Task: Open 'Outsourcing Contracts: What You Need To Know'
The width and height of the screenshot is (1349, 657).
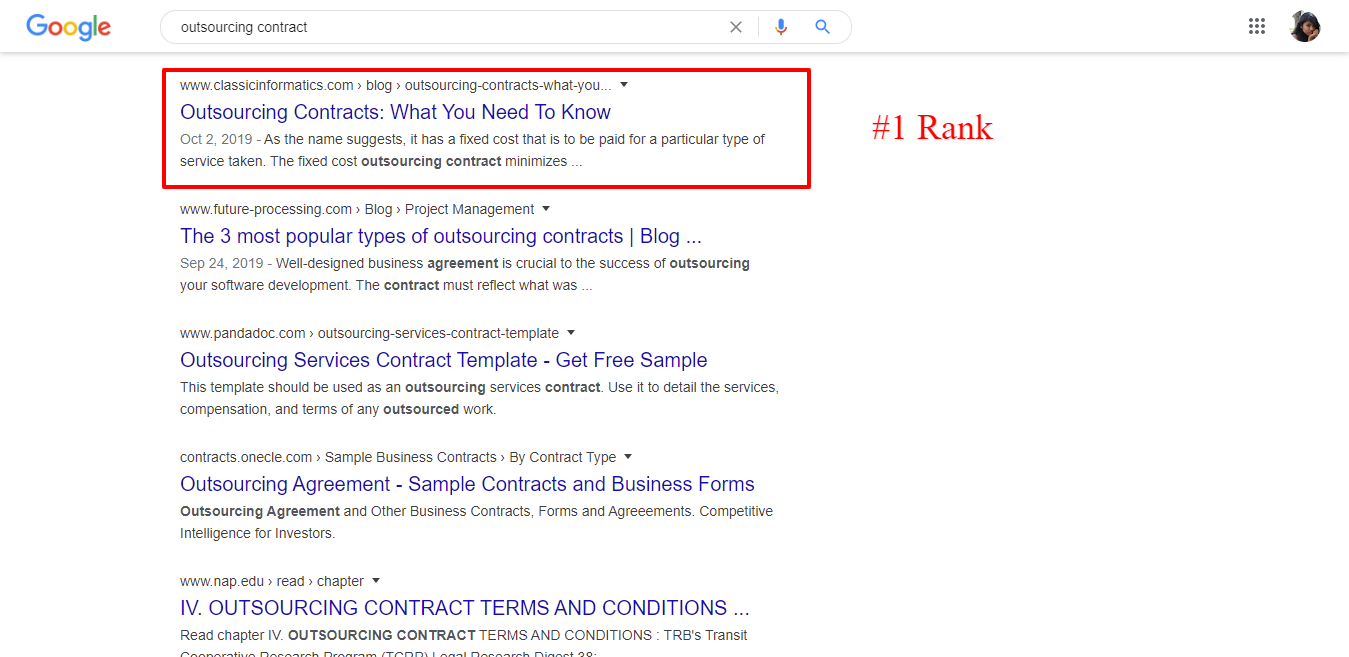Action: pyautogui.click(x=395, y=112)
